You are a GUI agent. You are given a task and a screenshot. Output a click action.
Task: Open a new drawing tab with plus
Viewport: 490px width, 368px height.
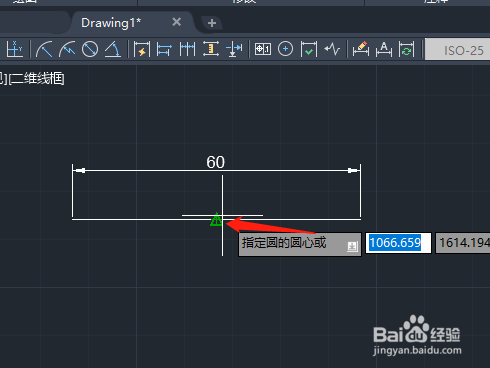point(212,23)
